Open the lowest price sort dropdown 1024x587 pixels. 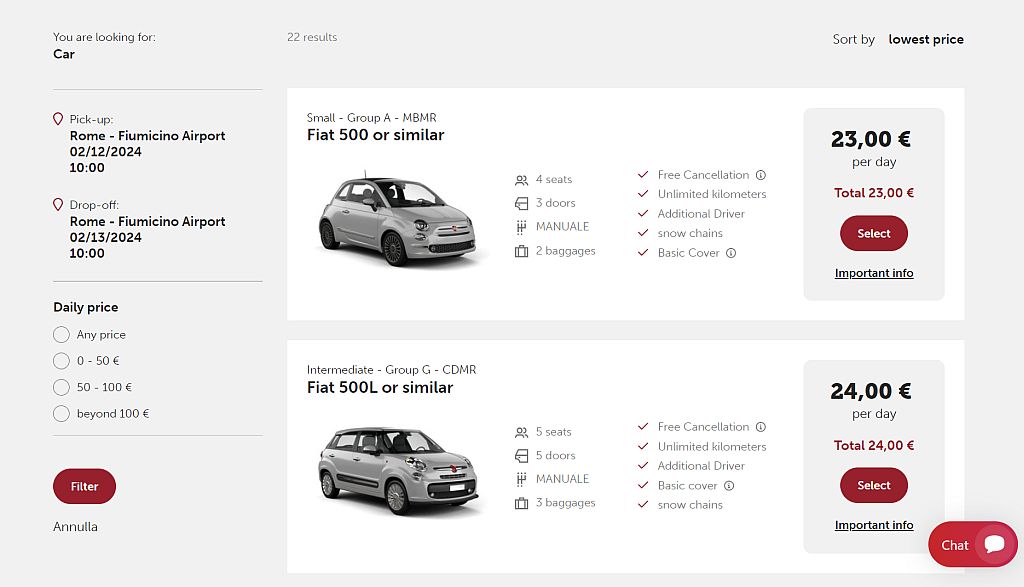click(x=926, y=39)
